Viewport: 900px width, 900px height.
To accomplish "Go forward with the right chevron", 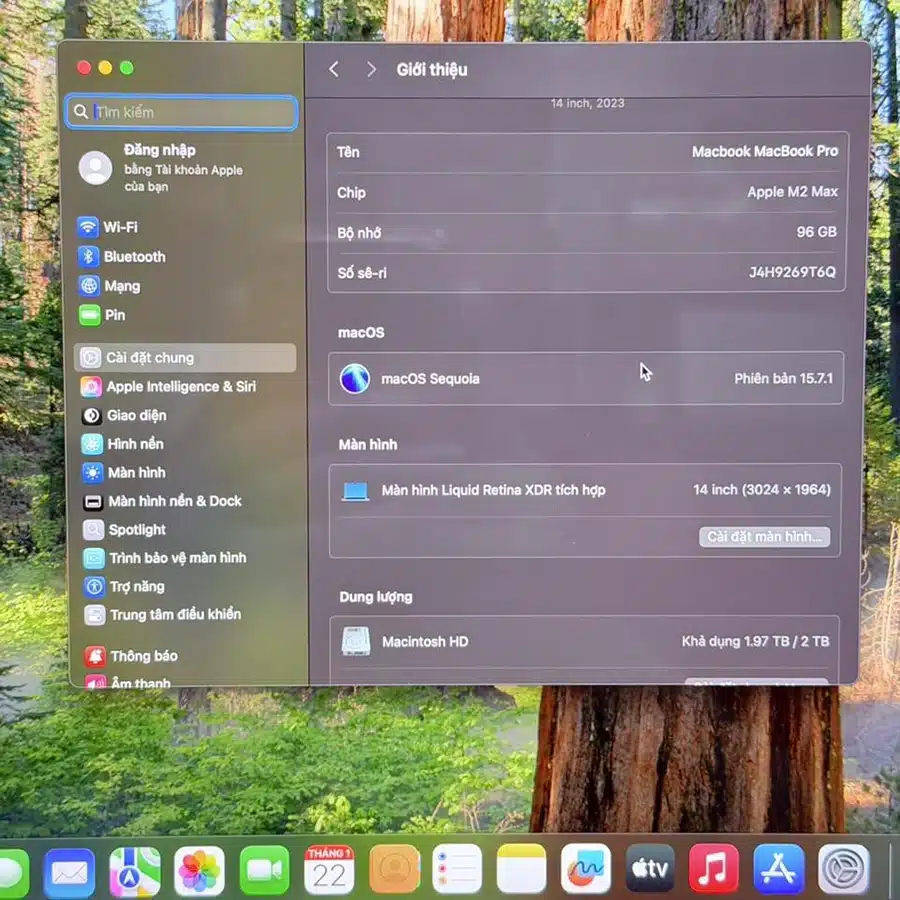I will coord(371,69).
